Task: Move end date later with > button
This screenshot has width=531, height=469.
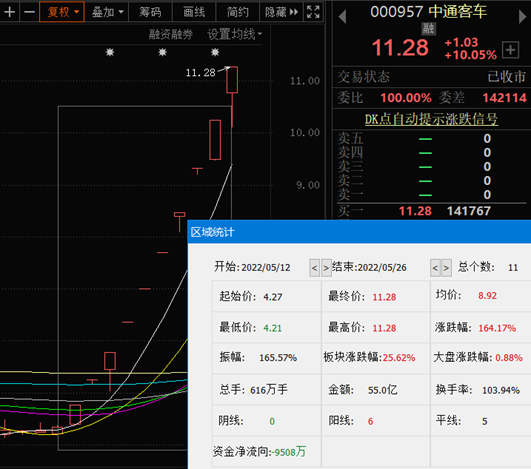Action: pyautogui.click(x=446, y=268)
